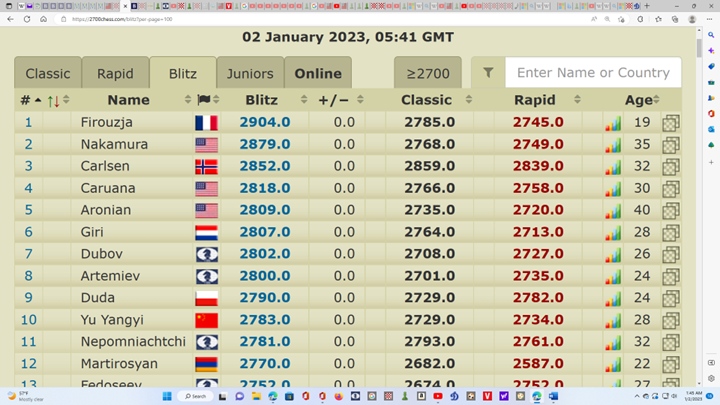Viewport: 720px width, 405px height.
Task: Sort by the Rapid rating column
Action: [x=535, y=100]
